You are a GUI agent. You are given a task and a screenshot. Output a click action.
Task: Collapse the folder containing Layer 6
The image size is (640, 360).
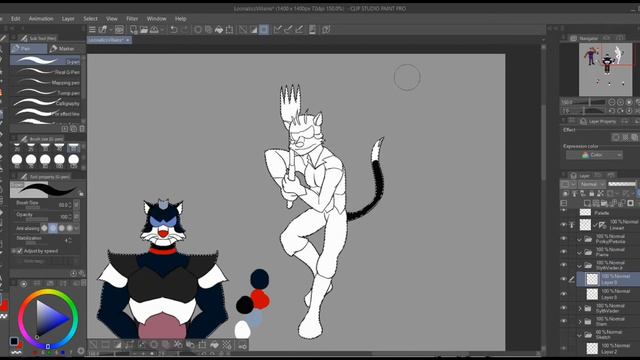(x=579, y=266)
